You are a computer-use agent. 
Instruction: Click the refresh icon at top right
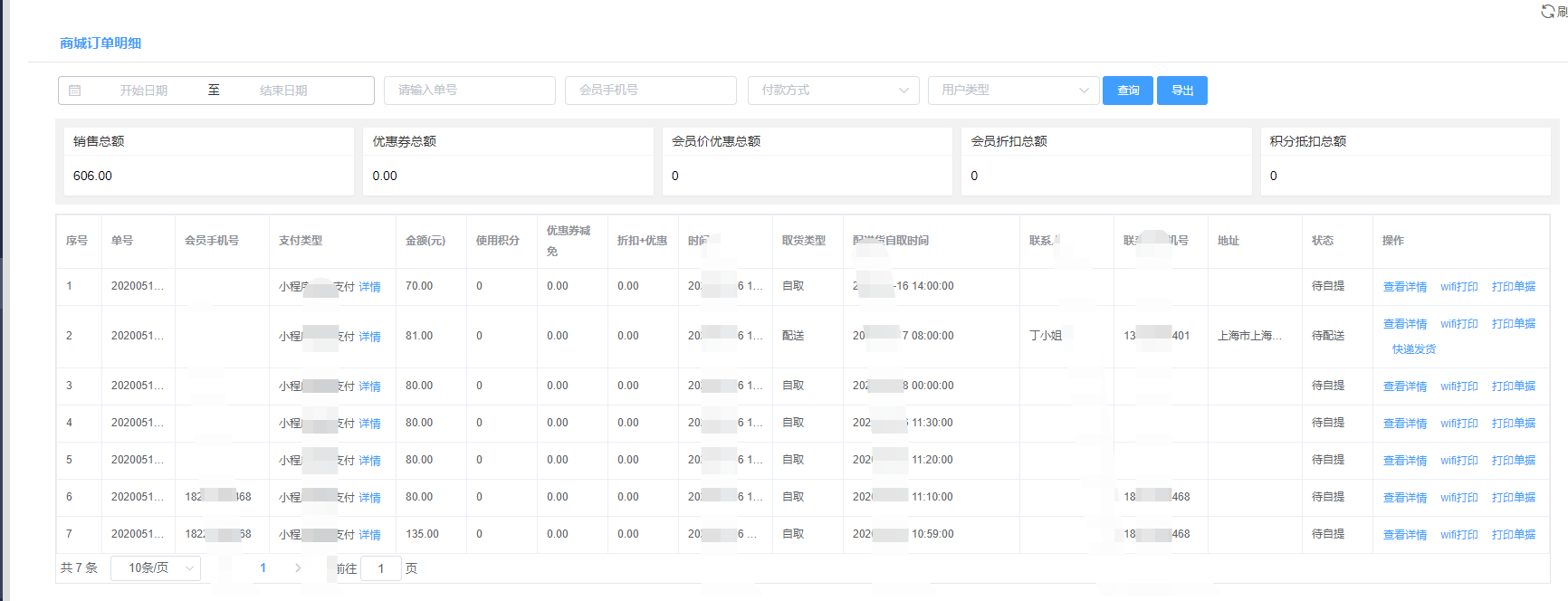click(1547, 11)
